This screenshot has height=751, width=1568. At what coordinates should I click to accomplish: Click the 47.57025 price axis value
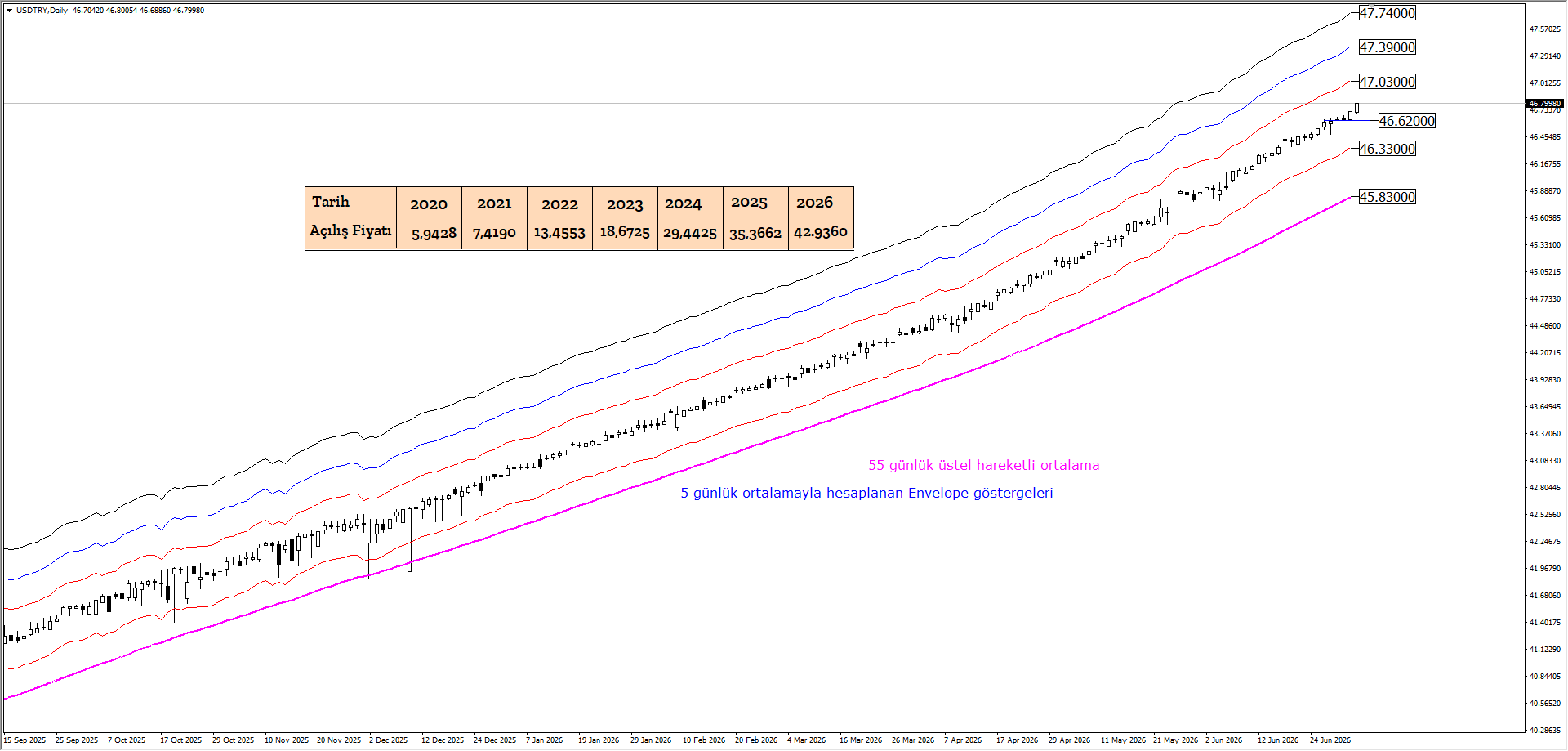pos(1545,29)
